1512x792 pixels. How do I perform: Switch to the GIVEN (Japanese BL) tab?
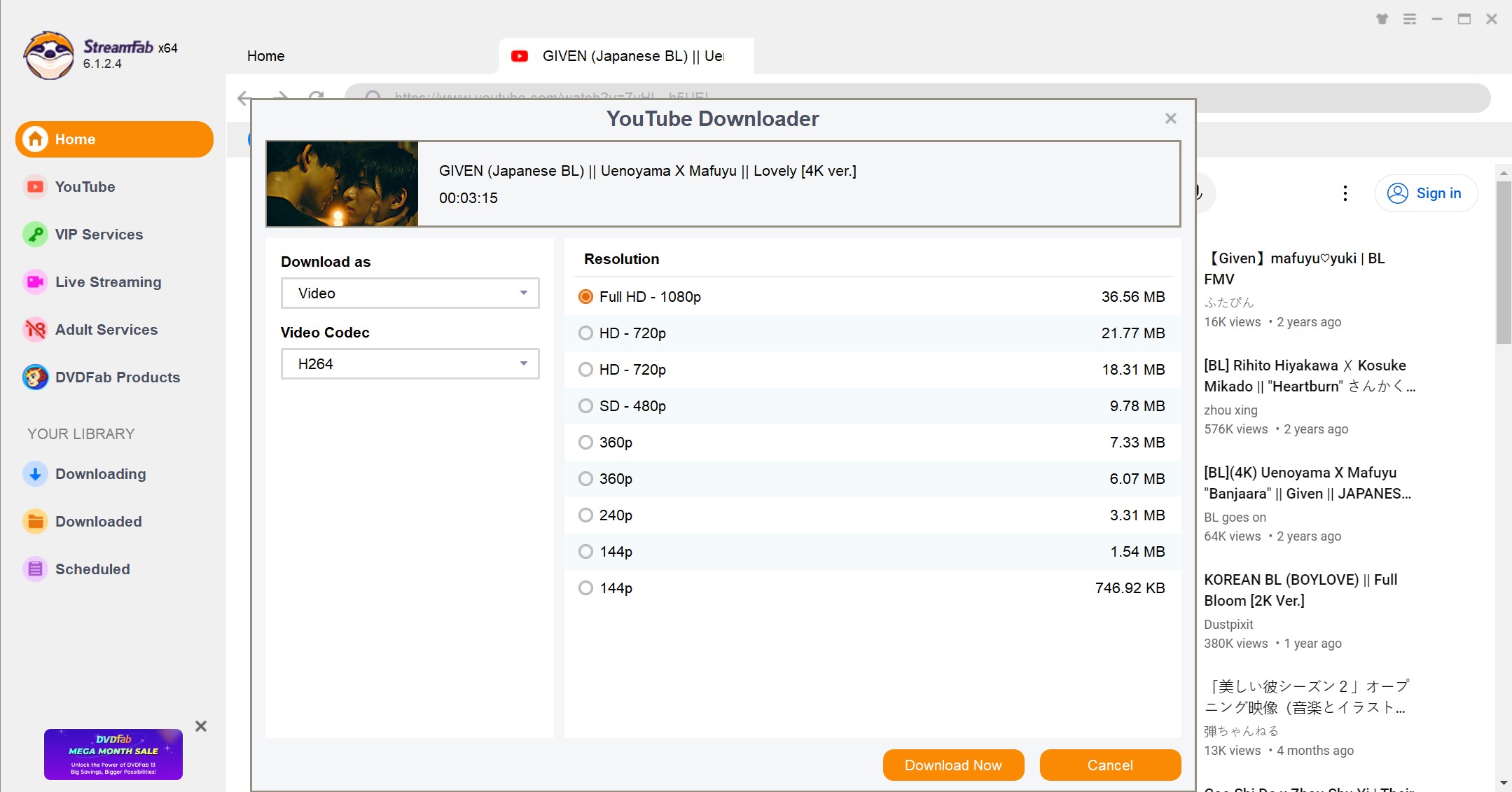[627, 56]
